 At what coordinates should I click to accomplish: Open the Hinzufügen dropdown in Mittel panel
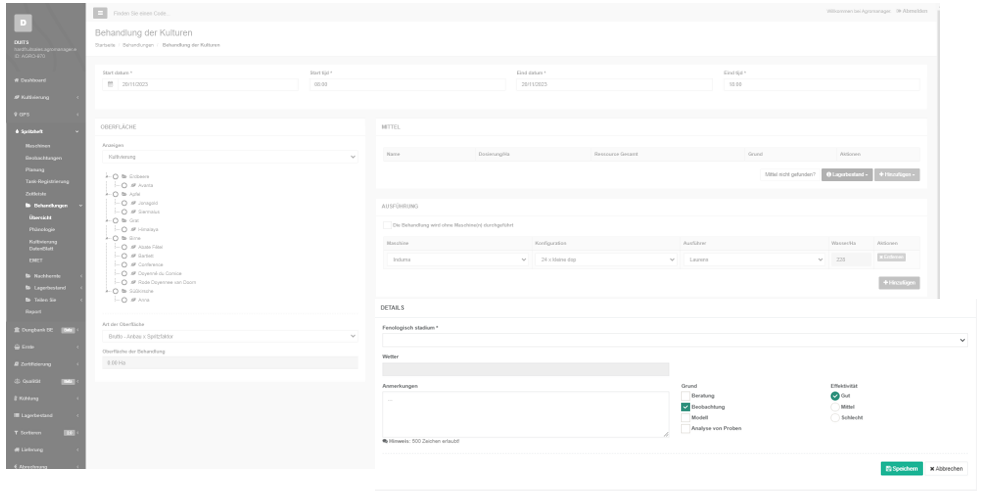point(897,174)
